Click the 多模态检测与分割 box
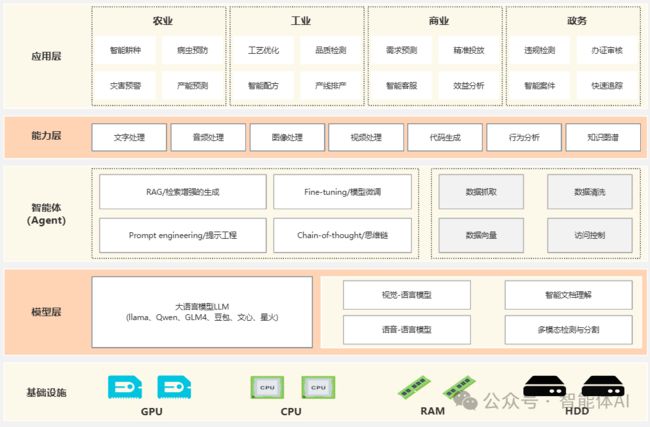The height and width of the screenshot is (427, 650). (568, 330)
